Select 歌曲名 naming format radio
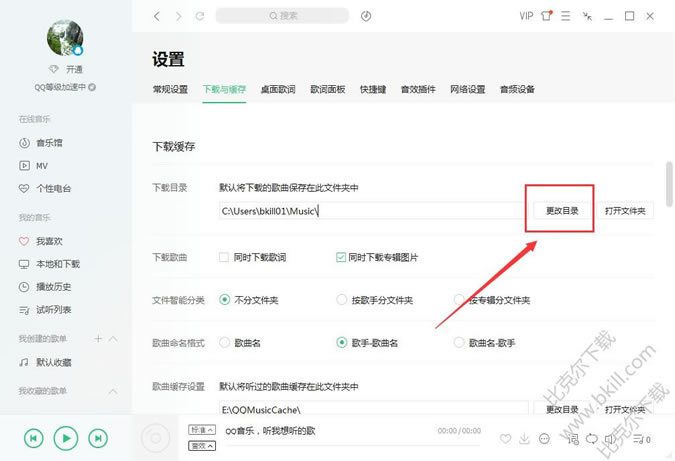The height and width of the screenshot is (461, 675). tap(224, 343)
